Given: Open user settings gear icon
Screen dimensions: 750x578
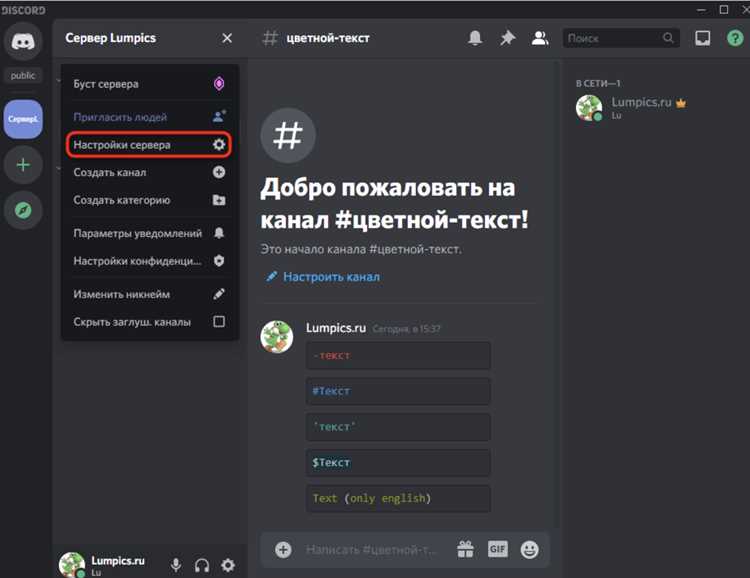Looking at the screenshot, I should (x=228, y=565).
